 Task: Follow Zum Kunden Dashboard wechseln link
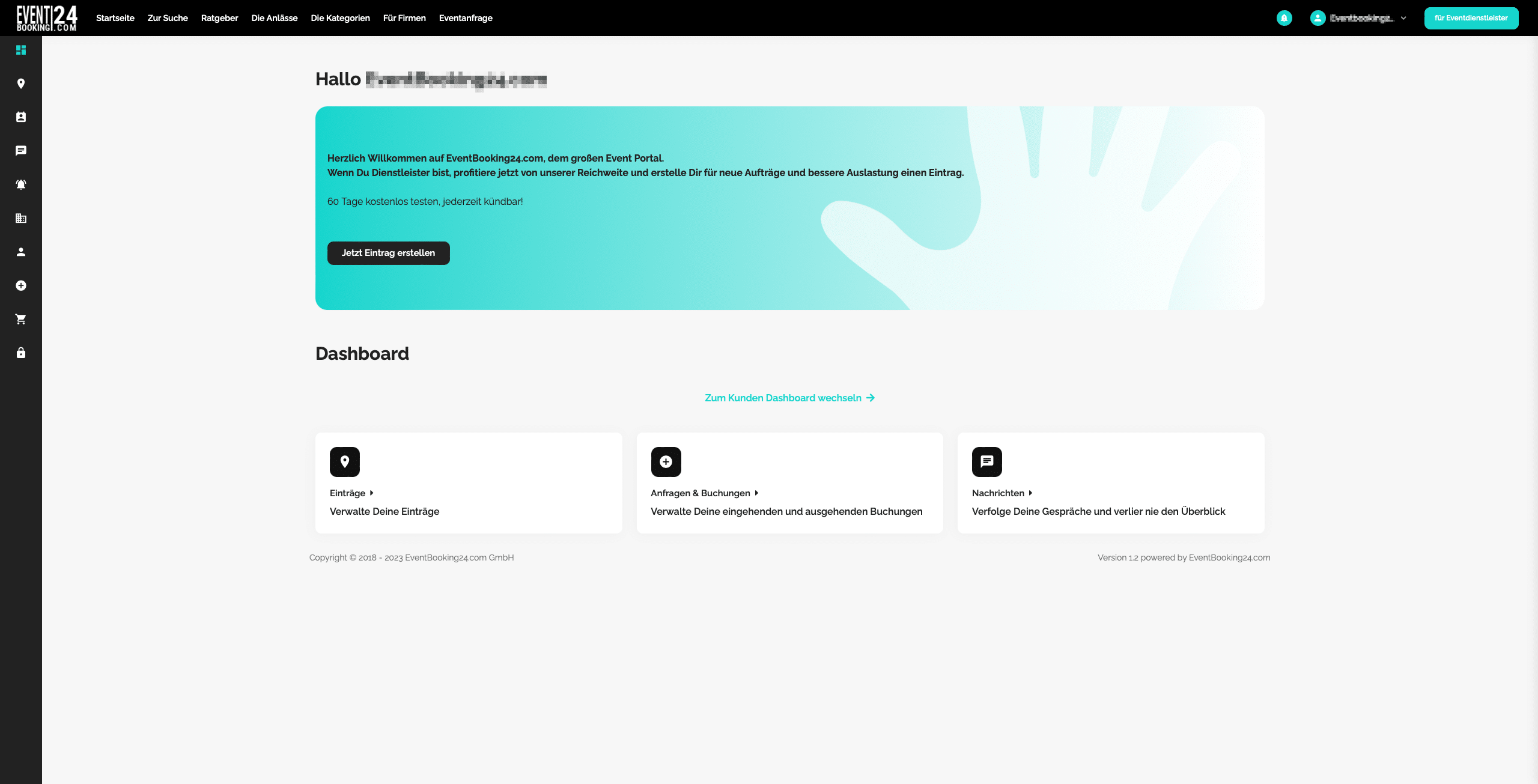[x=789, y=398]
